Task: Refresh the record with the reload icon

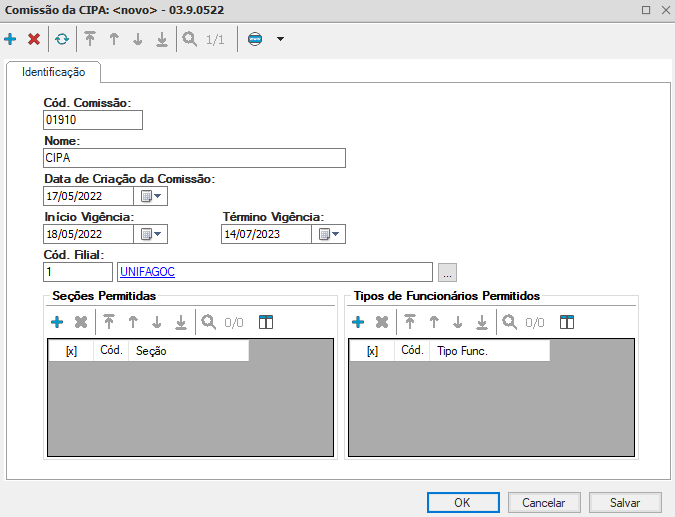Action: (x=62, y=39)
